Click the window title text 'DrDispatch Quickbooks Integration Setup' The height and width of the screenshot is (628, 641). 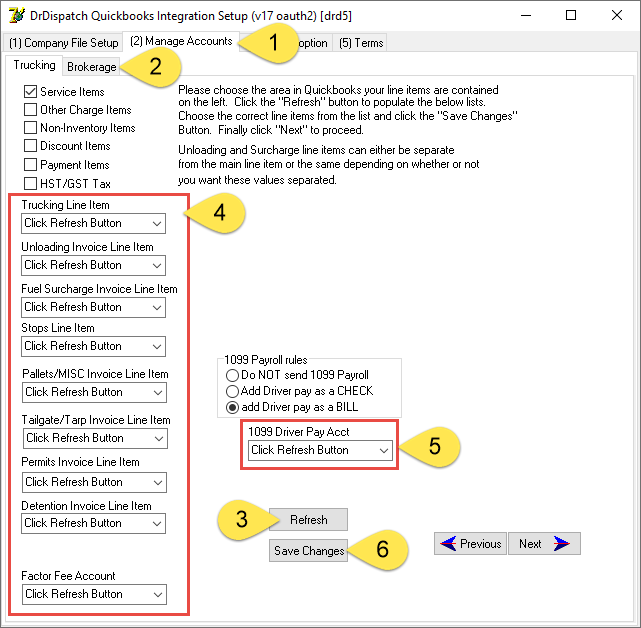[139, 16]
